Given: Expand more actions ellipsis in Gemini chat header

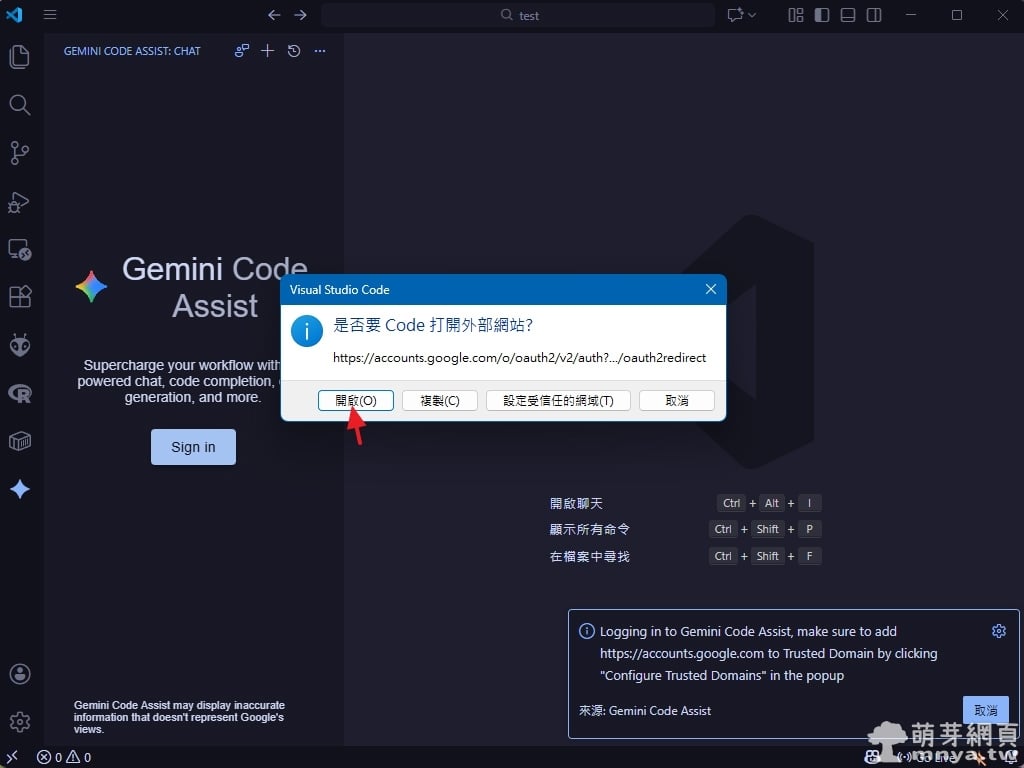Looking at the screenshot, I should 320,51.
